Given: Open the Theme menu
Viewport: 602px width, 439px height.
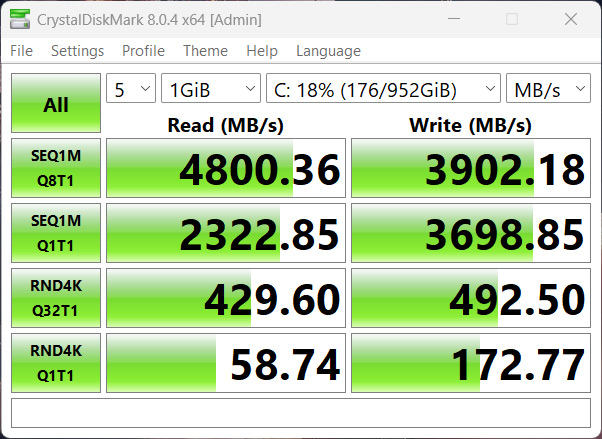Looking at the screenshot, I should [x=205, y=51].
